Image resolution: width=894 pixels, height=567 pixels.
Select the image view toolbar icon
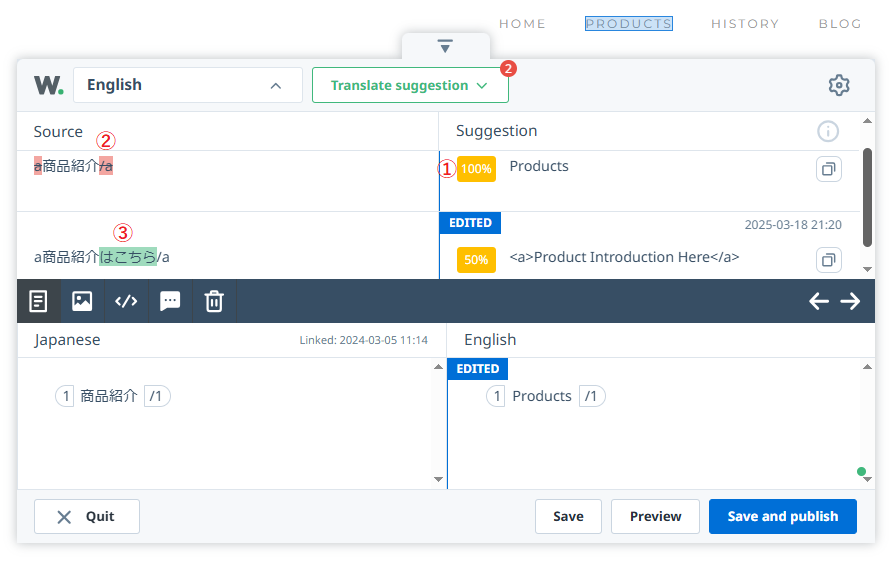(x=82, y=301)
